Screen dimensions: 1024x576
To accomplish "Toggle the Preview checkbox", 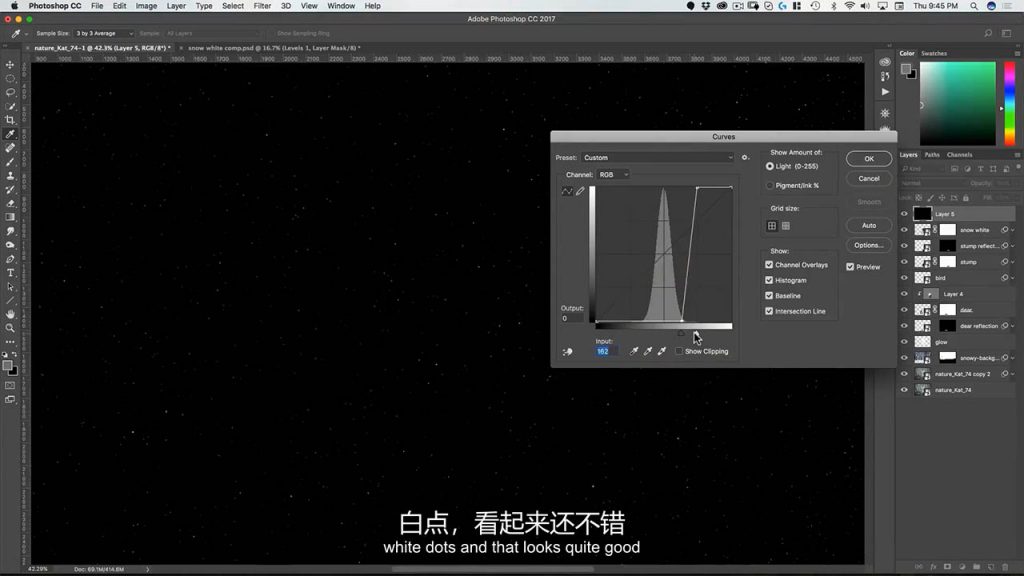I will (x=850, y=266).
